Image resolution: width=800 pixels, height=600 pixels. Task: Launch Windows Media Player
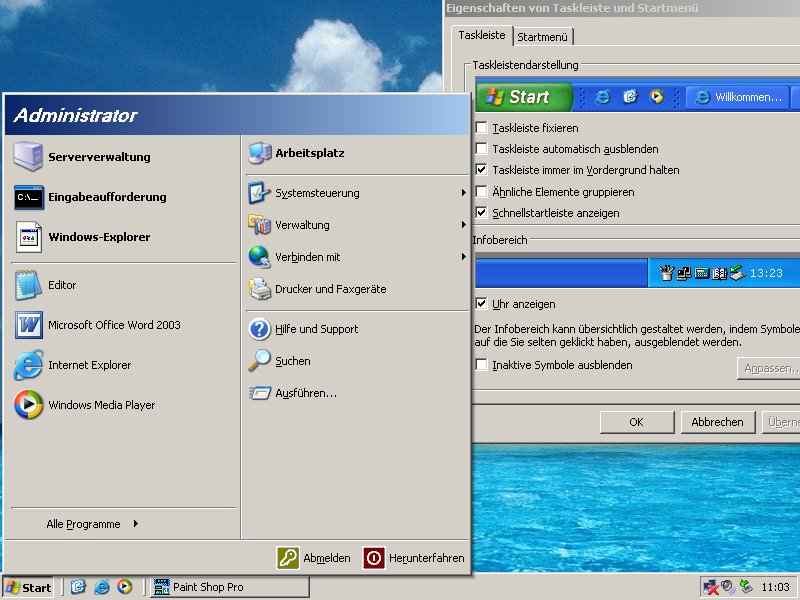[100, 405]
